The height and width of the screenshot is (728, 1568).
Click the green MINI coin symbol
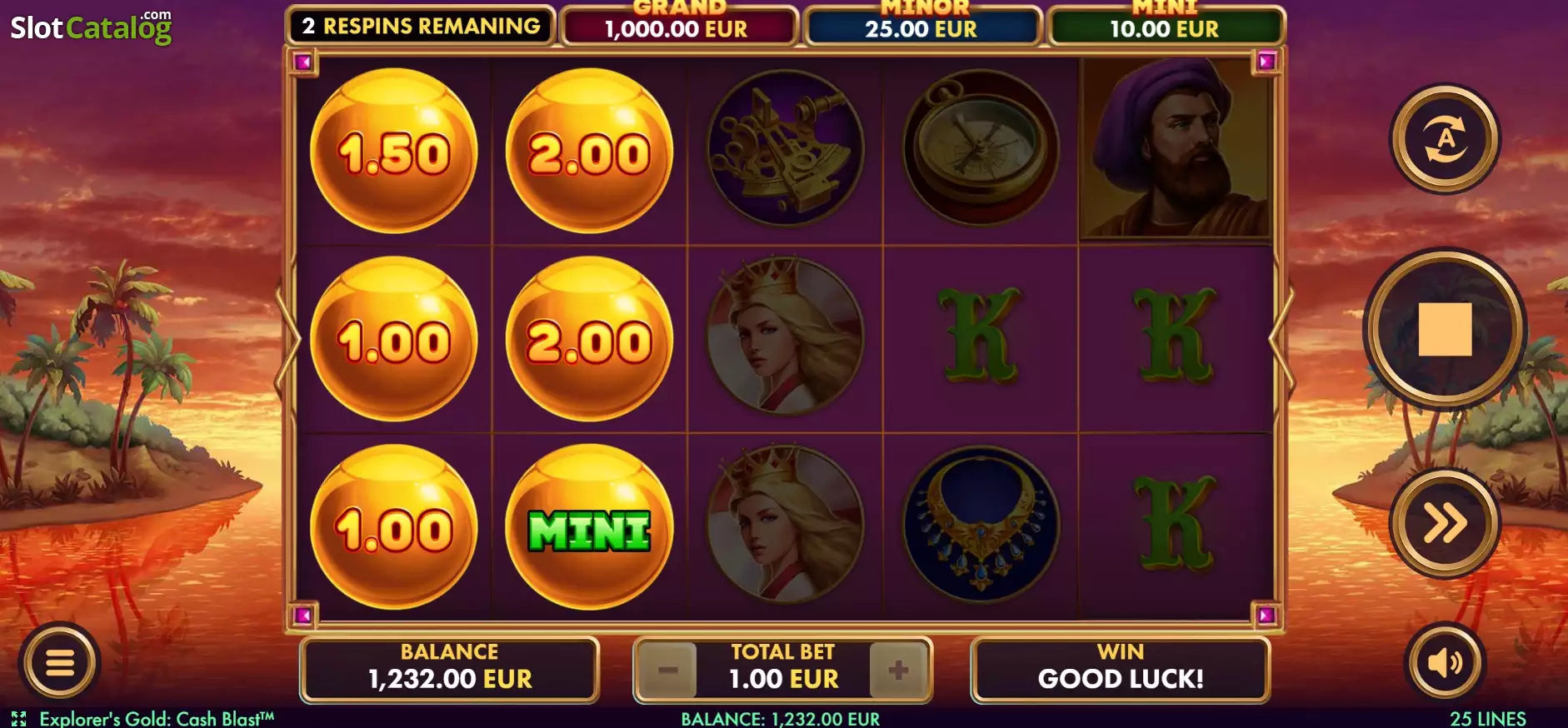pyautogui.click(x=589, y=527)
